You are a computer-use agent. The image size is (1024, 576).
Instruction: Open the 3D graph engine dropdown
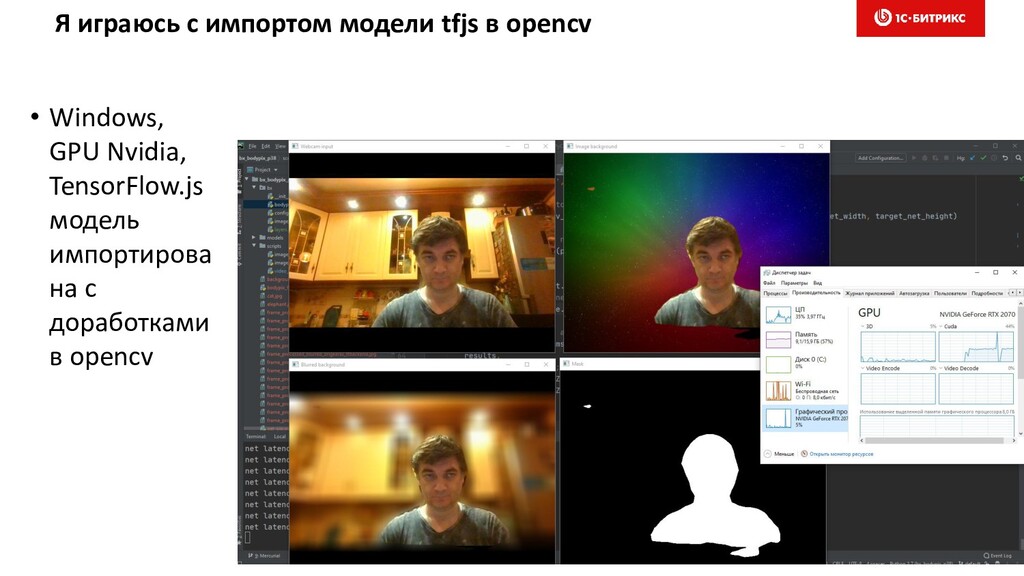coord(863,327)
